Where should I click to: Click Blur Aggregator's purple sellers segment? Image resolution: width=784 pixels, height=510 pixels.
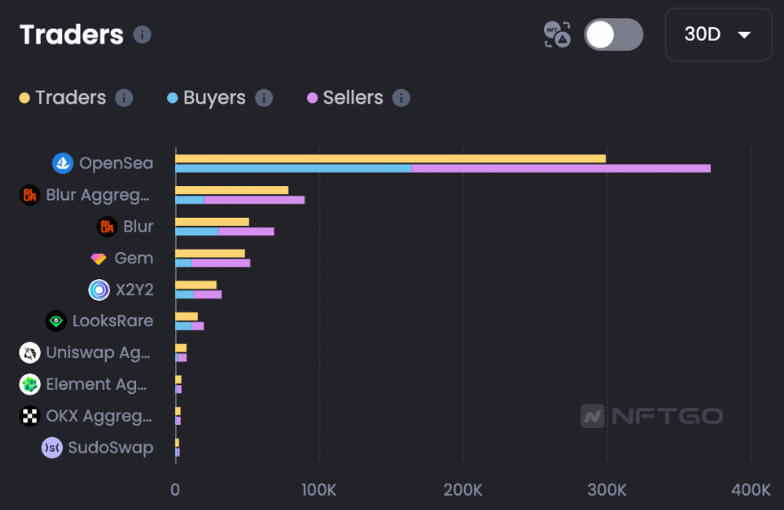[x=254, y=200]
